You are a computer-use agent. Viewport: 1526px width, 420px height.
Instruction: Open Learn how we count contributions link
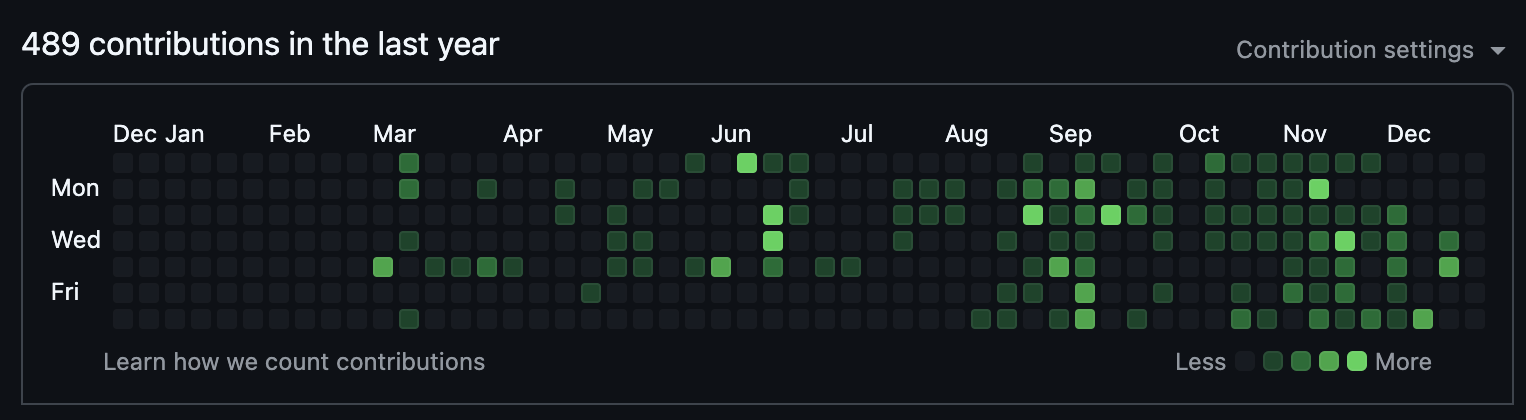pyautogui.click(x=294, y=362)
